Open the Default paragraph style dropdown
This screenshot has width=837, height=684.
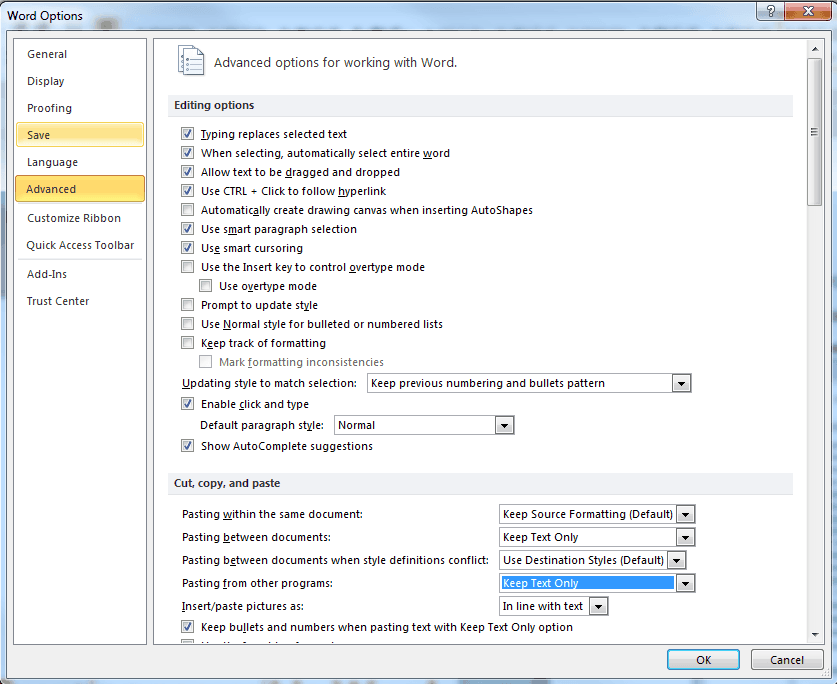pyautogui.click(x=506, y=425)
